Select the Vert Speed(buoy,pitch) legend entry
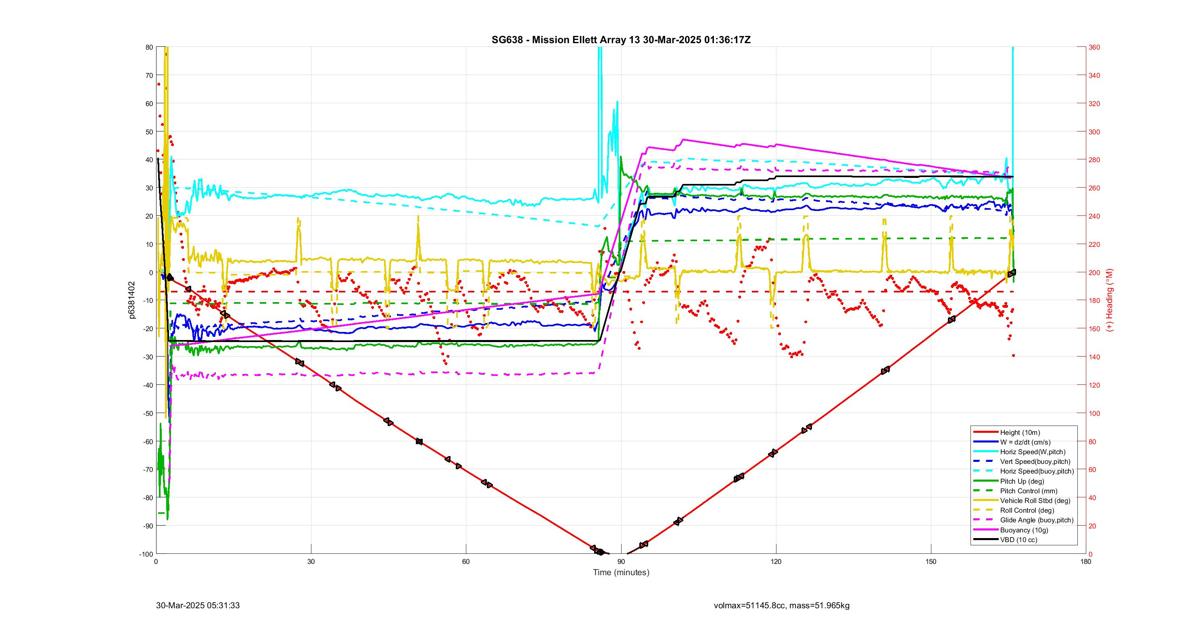The height and width of the screenshot is (622, 1200). tap(1036, 461)
